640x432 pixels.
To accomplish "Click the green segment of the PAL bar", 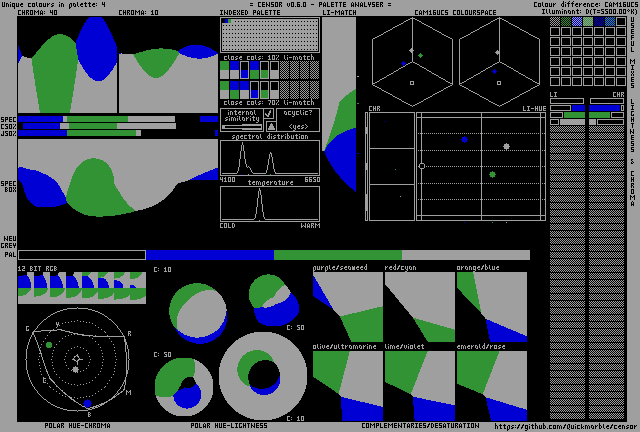I will pyautogui.click(x=337, y=255).
